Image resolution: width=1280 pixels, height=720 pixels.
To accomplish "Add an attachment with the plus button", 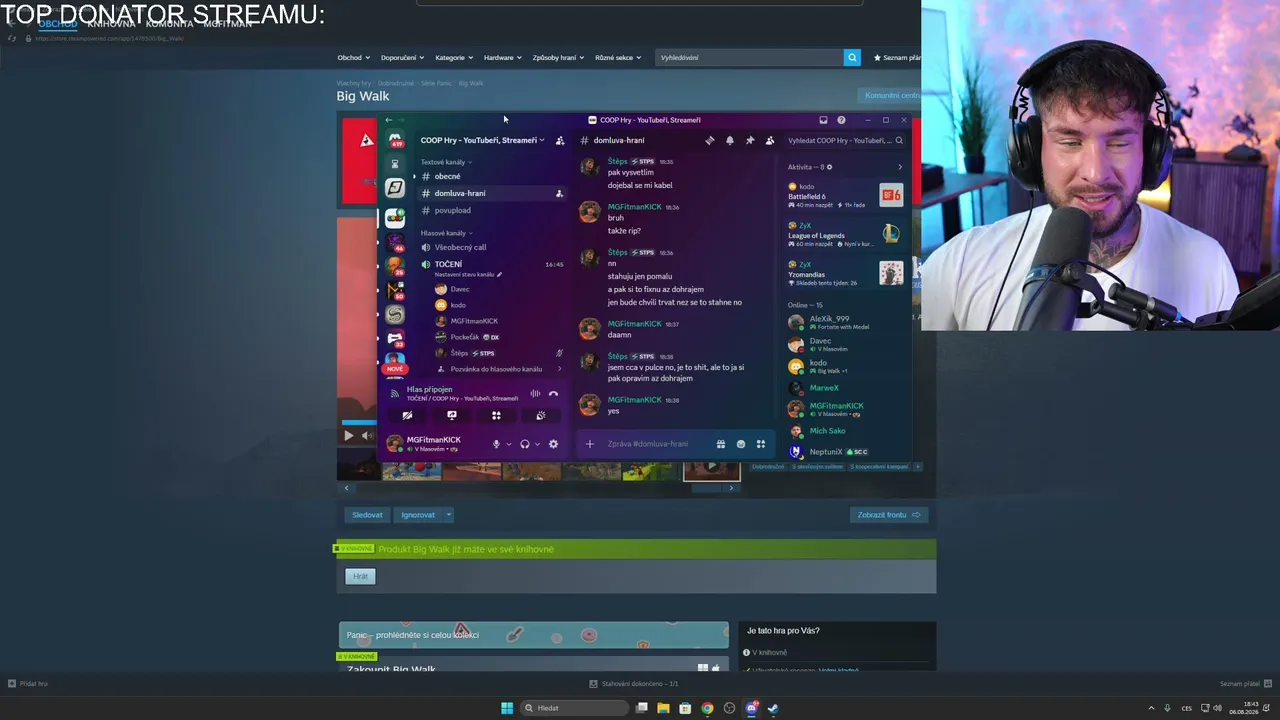I will pyautogui.click(x=590, y=444).
